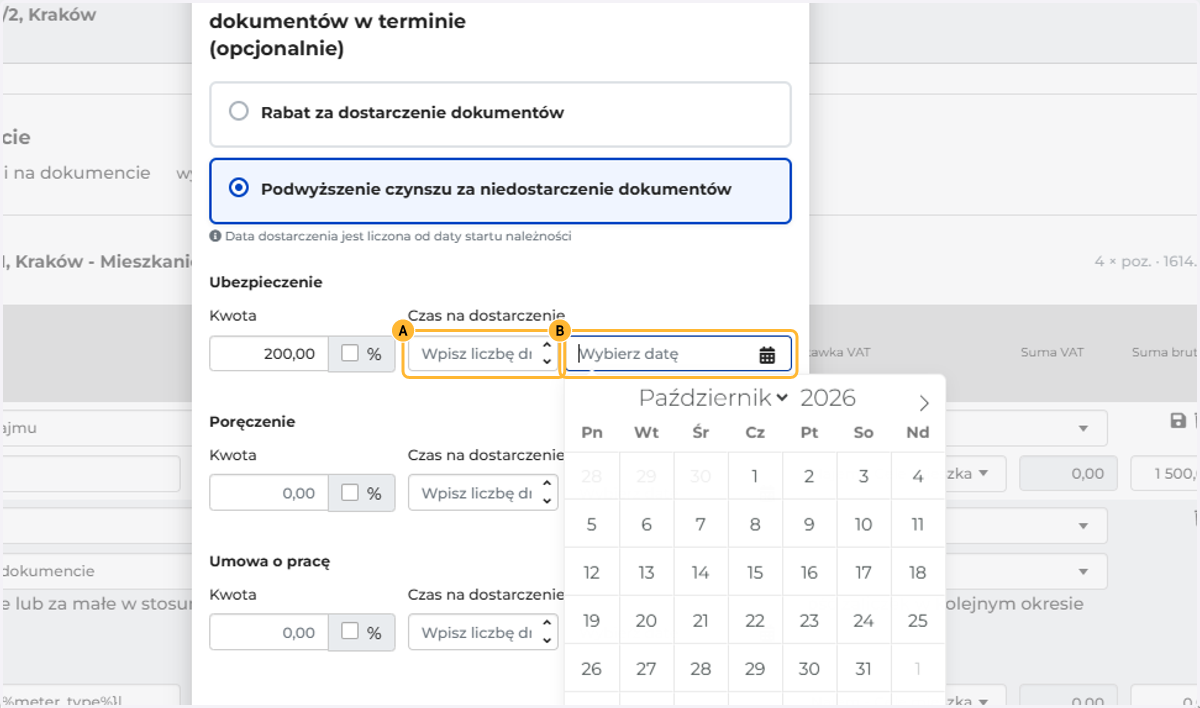Pick October 23 in the calendar
Image resolution: width=1200 pixels, height=708 pixels.
coord(809,621)
